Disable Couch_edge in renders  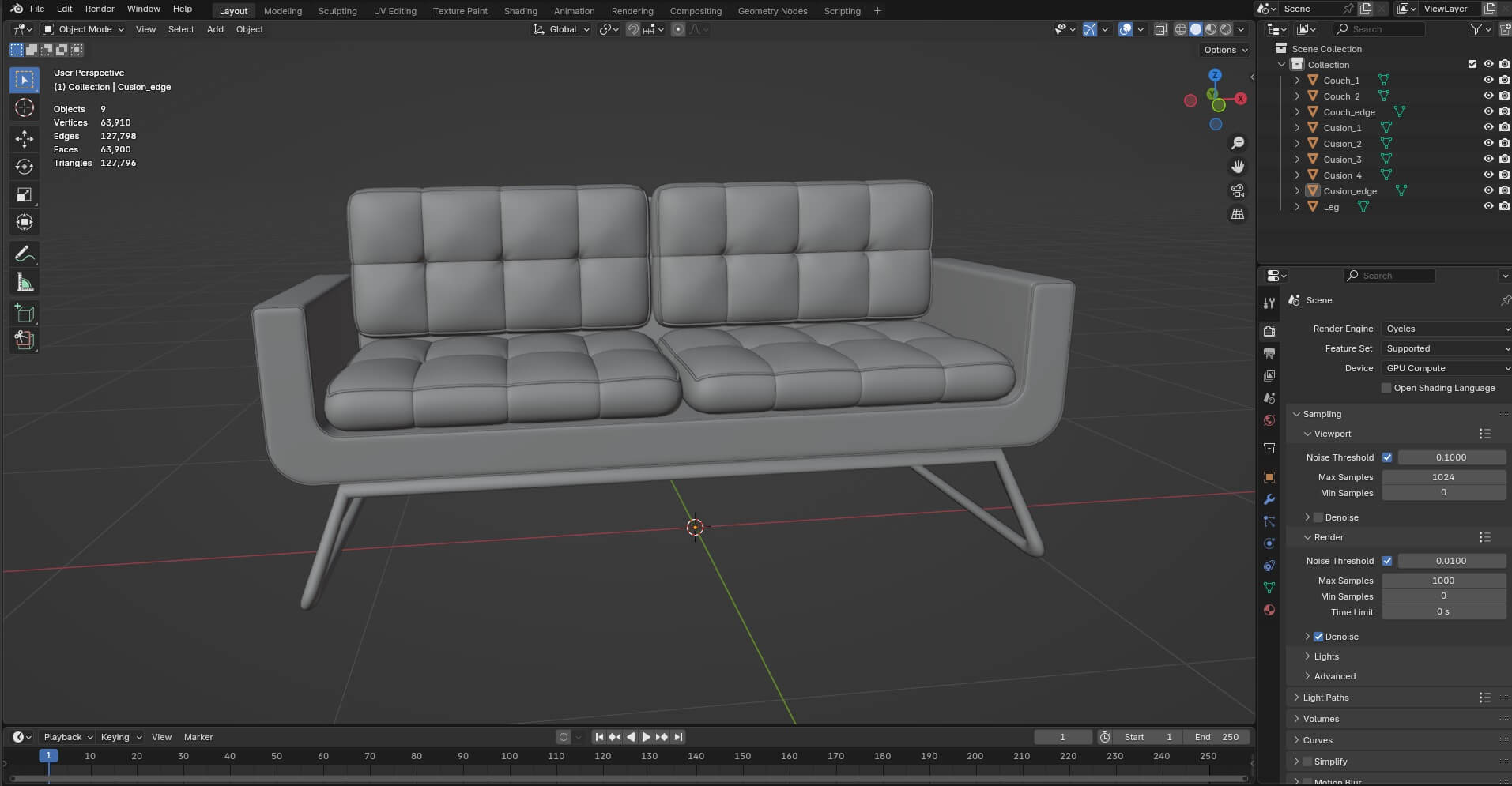click(x=1504, y=111)
